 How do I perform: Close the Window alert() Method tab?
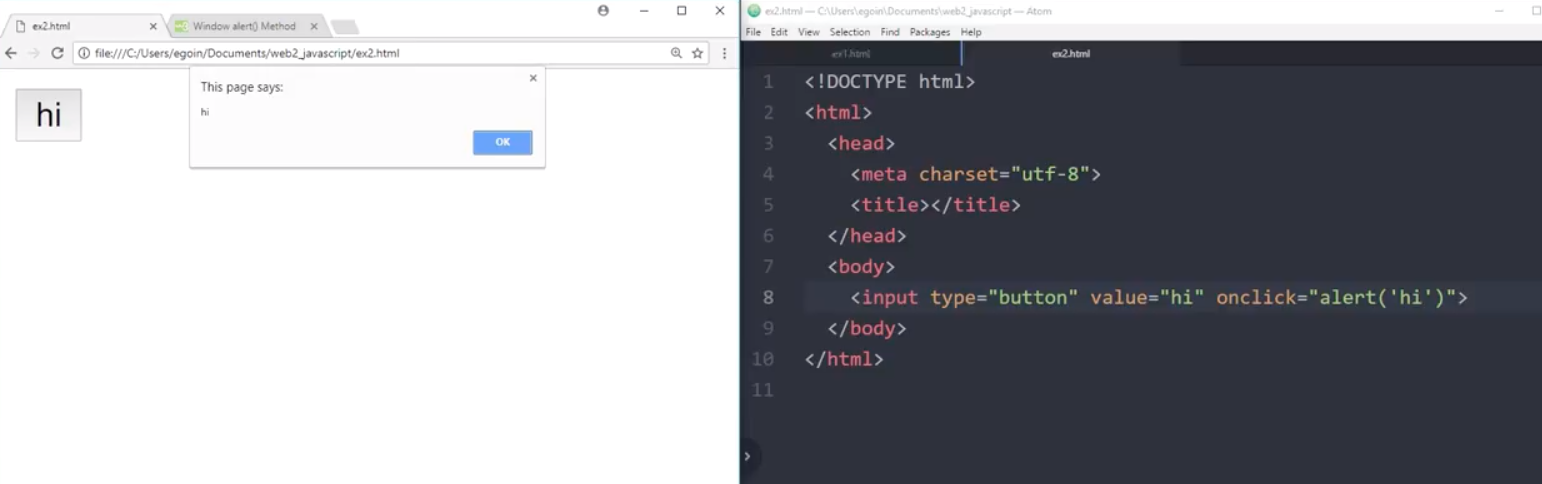(x=313, y=26)
